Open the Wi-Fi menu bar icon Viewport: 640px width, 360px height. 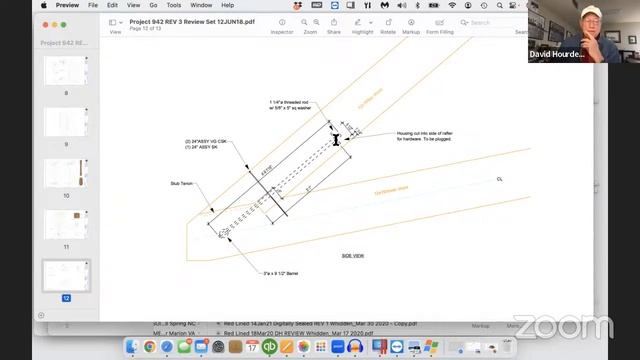click(x=452, y=5)
